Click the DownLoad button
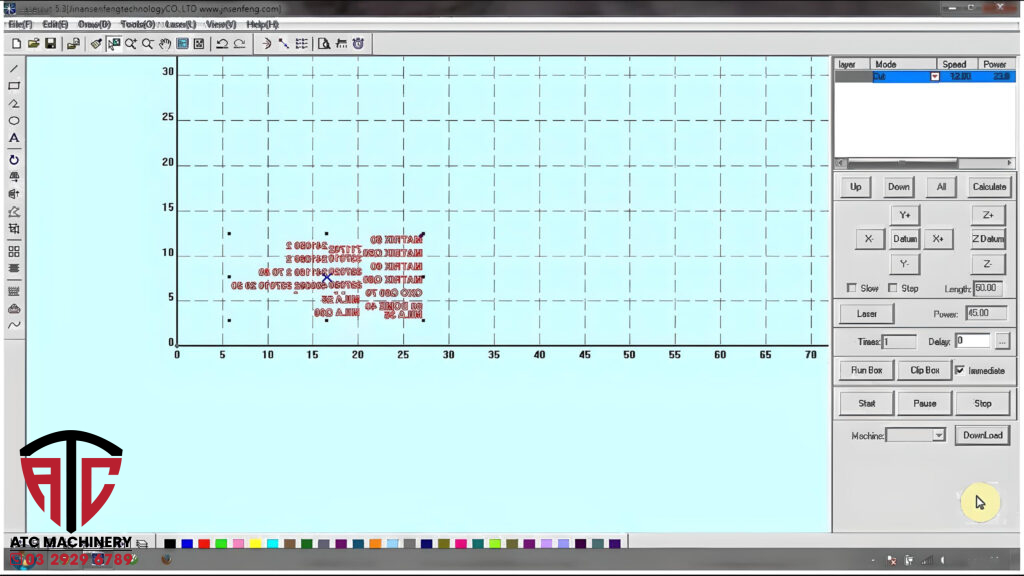This screenshot has height=576, width=1024. (x=982, y=435)
